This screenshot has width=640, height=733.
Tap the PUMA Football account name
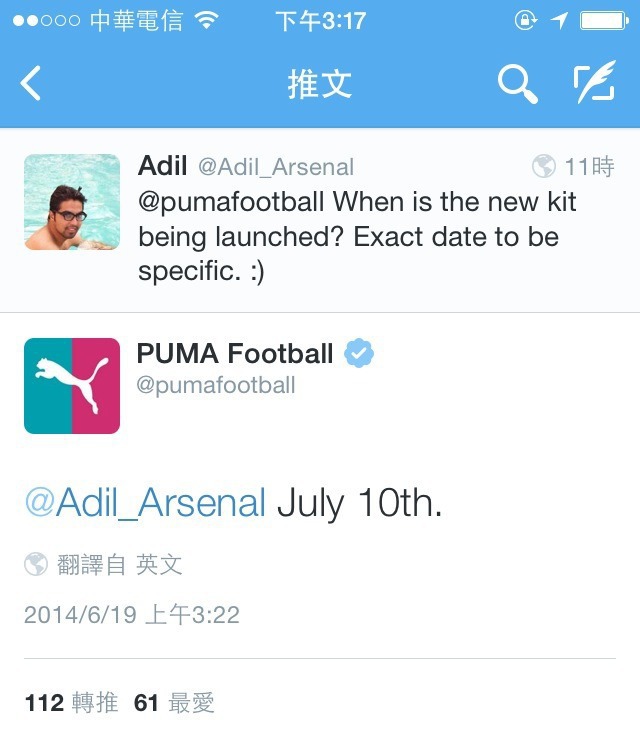[235, 353]
